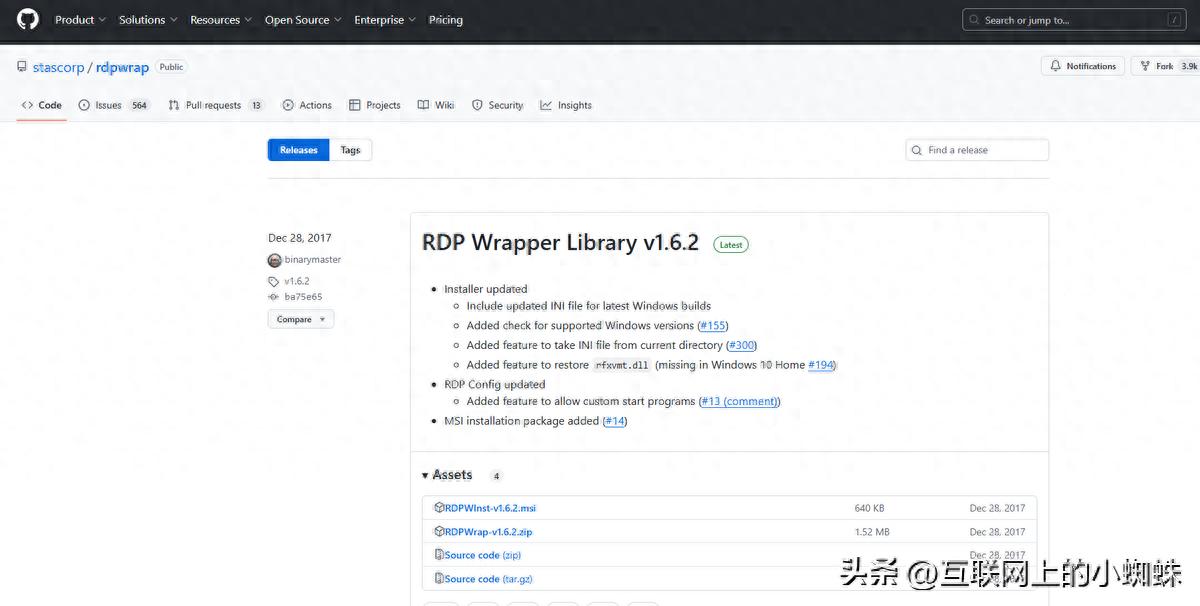
Task: Switch to the Pull requests tab
Action: [215, 105]
